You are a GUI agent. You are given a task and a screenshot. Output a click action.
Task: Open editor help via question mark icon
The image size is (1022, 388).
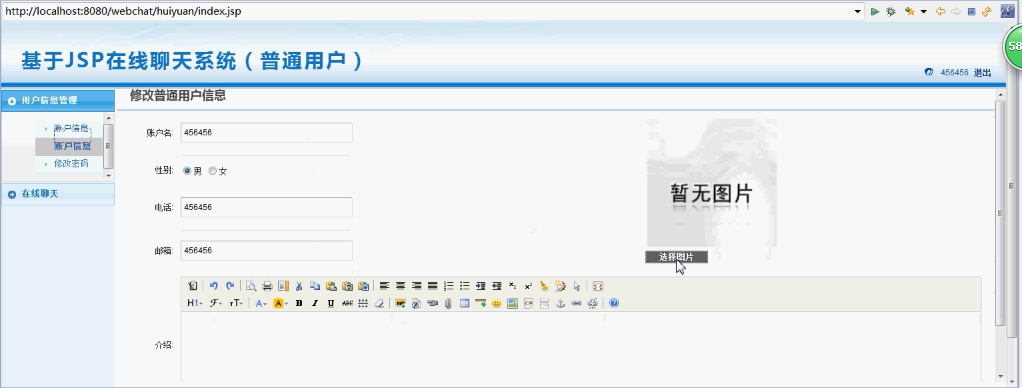coord(613,303)
